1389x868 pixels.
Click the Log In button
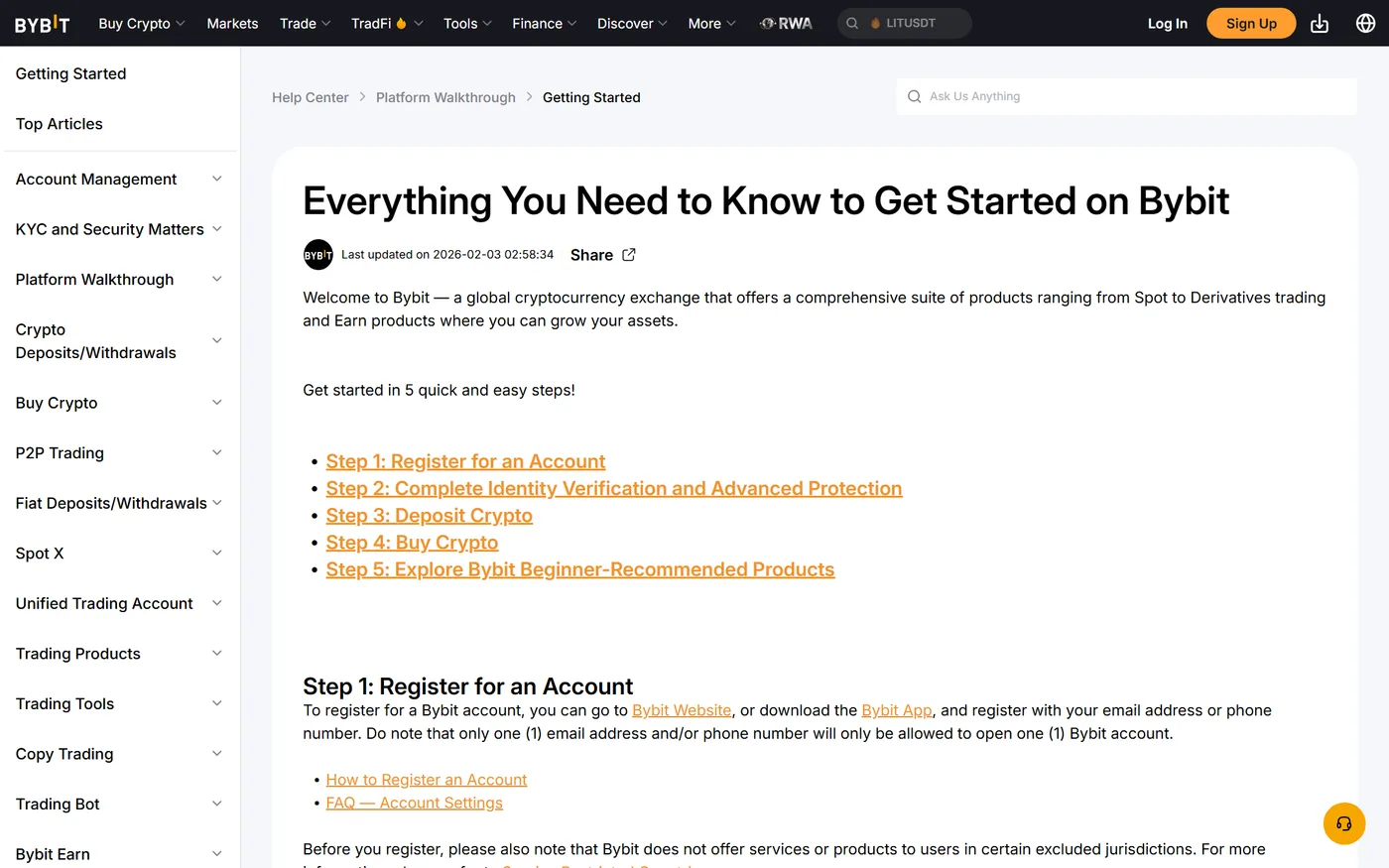point(1168,24)
